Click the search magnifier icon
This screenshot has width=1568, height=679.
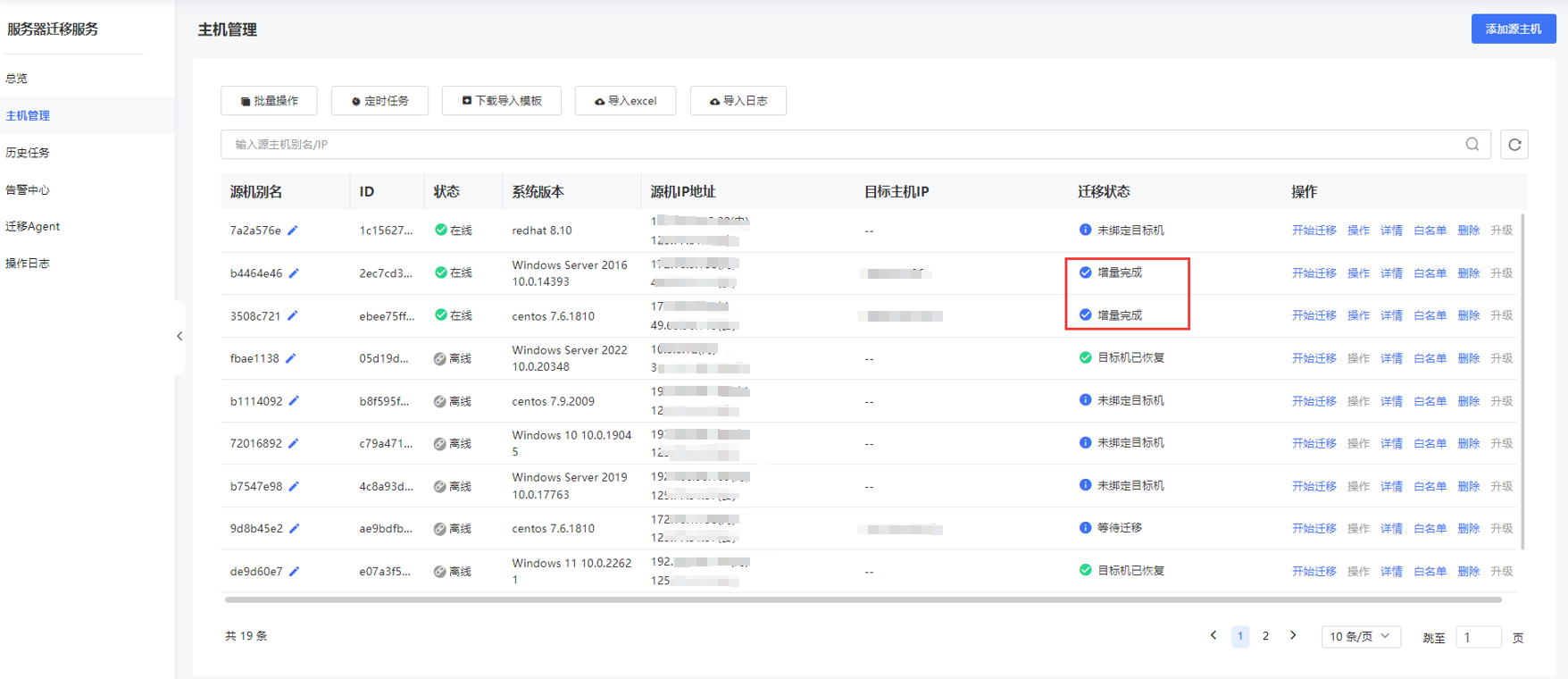[1472, 144]
